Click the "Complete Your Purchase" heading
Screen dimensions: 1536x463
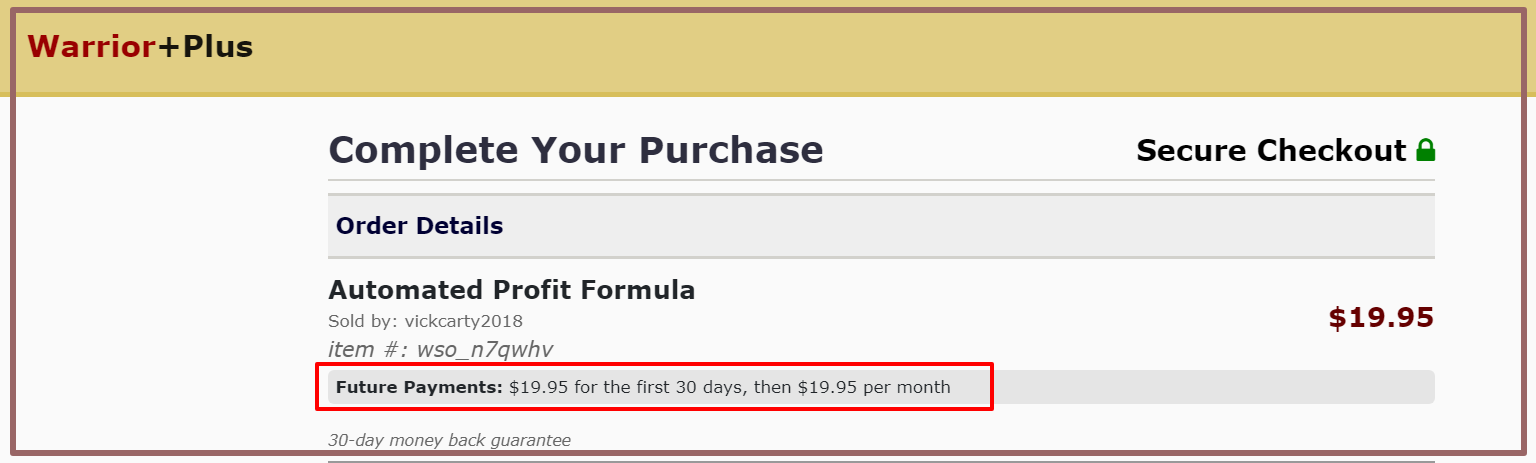pyautogui.click(x=576, y=150)
